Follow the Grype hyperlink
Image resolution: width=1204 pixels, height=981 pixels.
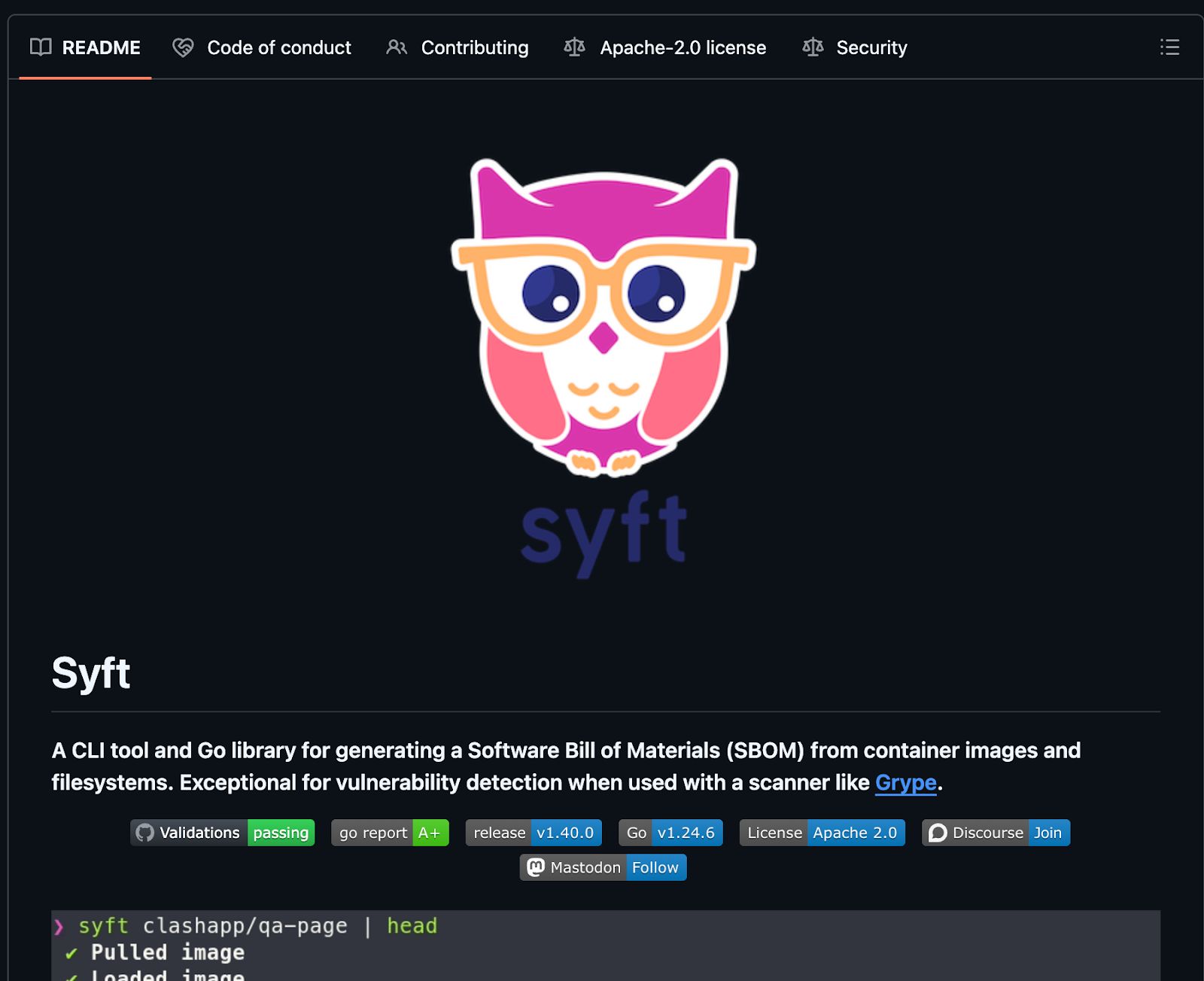click(905, 783)
